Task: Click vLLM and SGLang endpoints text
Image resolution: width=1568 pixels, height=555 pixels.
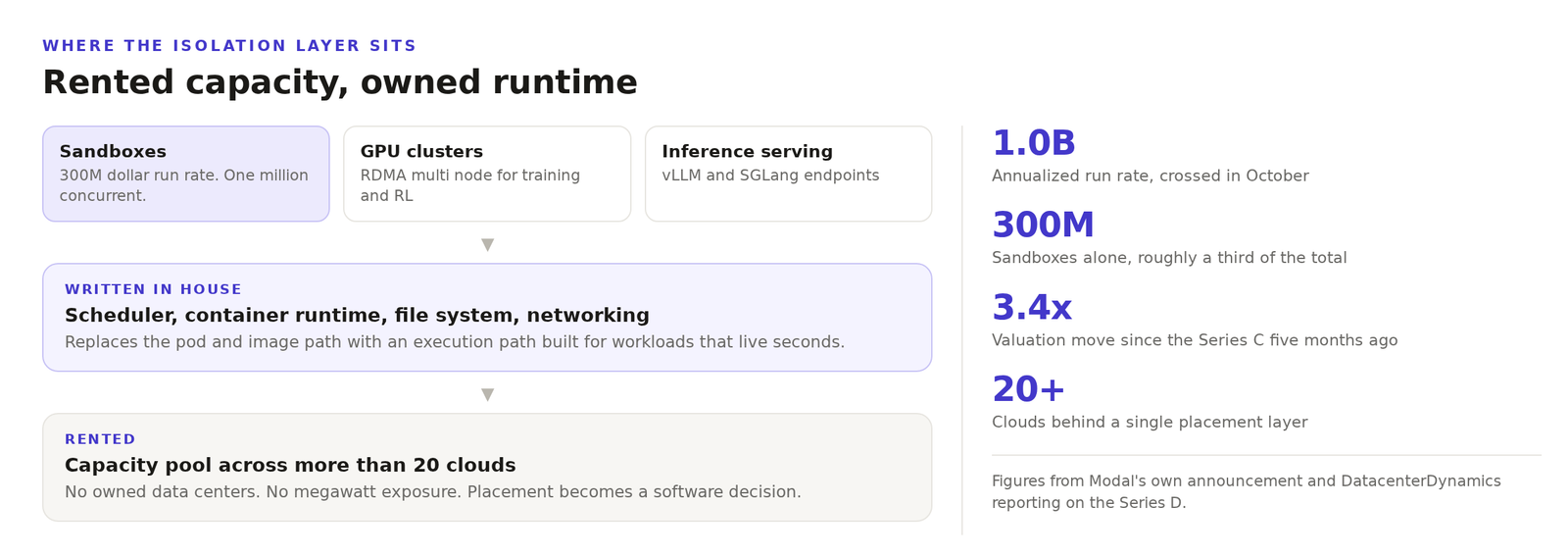Action: coord(770,176)
